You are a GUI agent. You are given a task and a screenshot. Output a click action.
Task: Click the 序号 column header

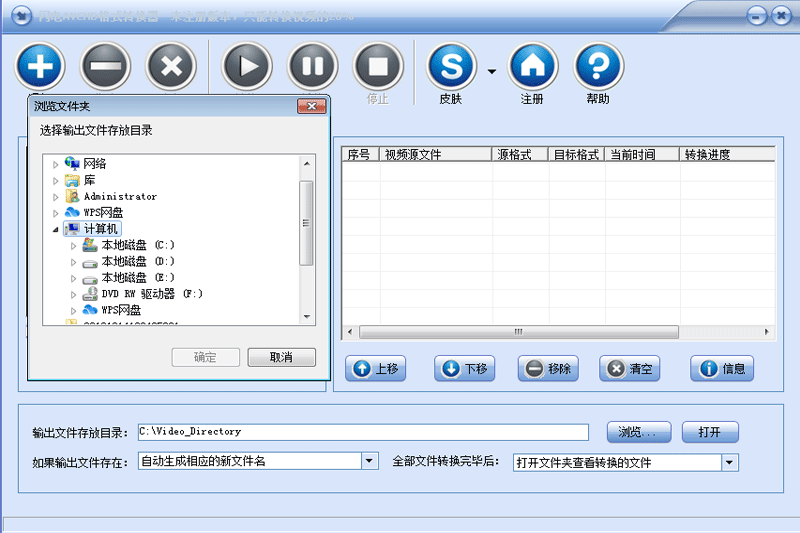coord(360,154)
